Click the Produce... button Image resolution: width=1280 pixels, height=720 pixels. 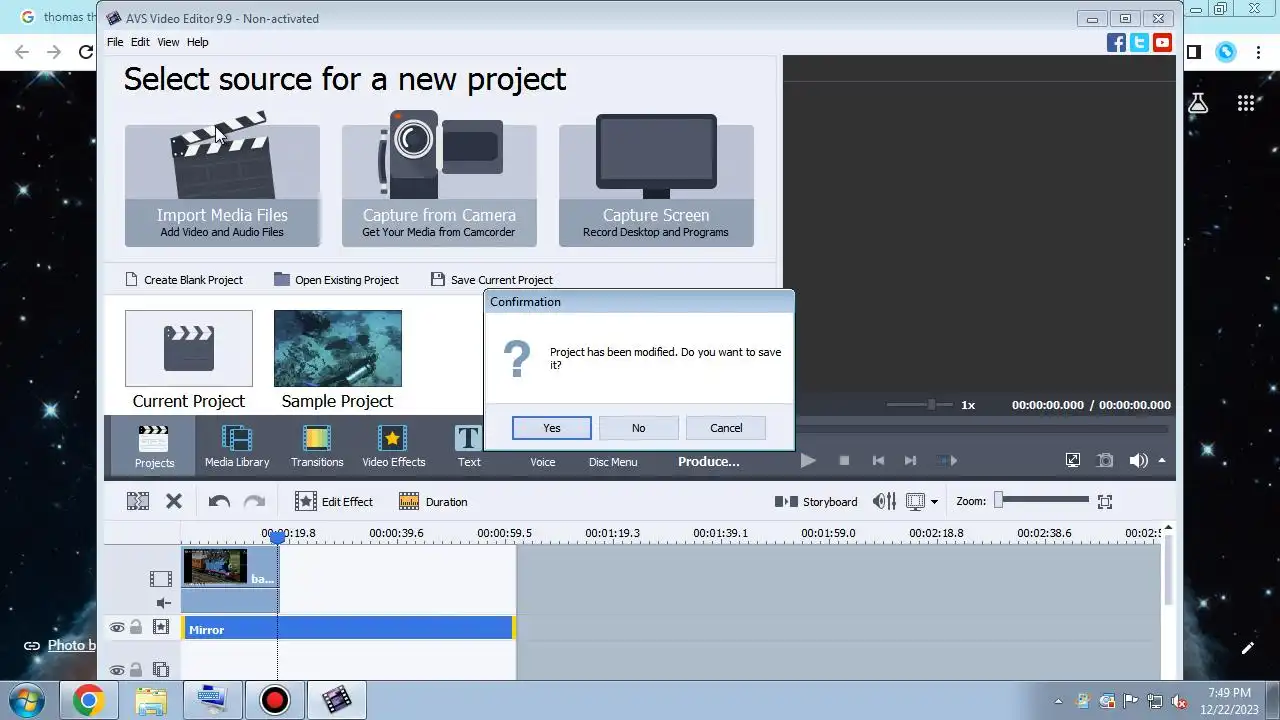tap(709, 461)
